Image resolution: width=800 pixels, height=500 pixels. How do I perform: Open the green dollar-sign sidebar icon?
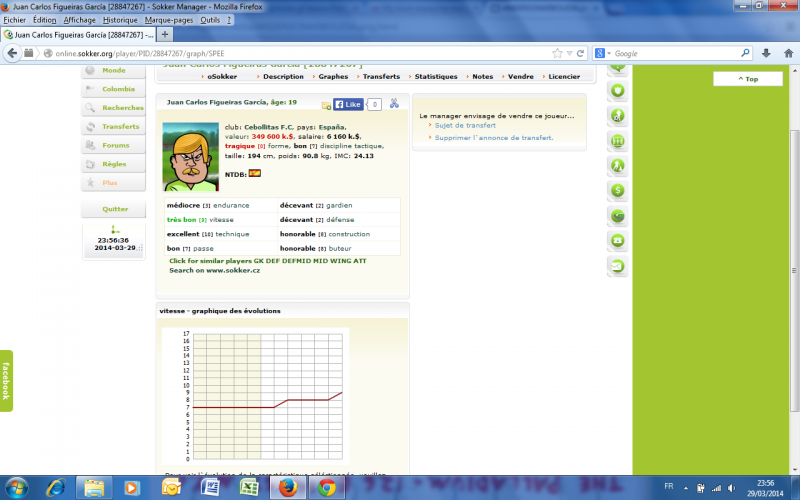(618, 189)
